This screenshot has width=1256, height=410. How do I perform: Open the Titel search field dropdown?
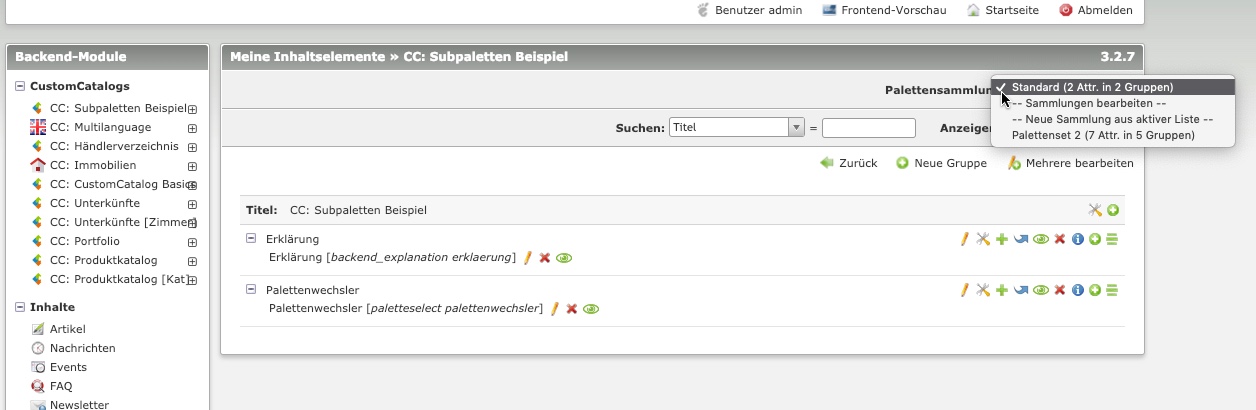pos(796,128)
